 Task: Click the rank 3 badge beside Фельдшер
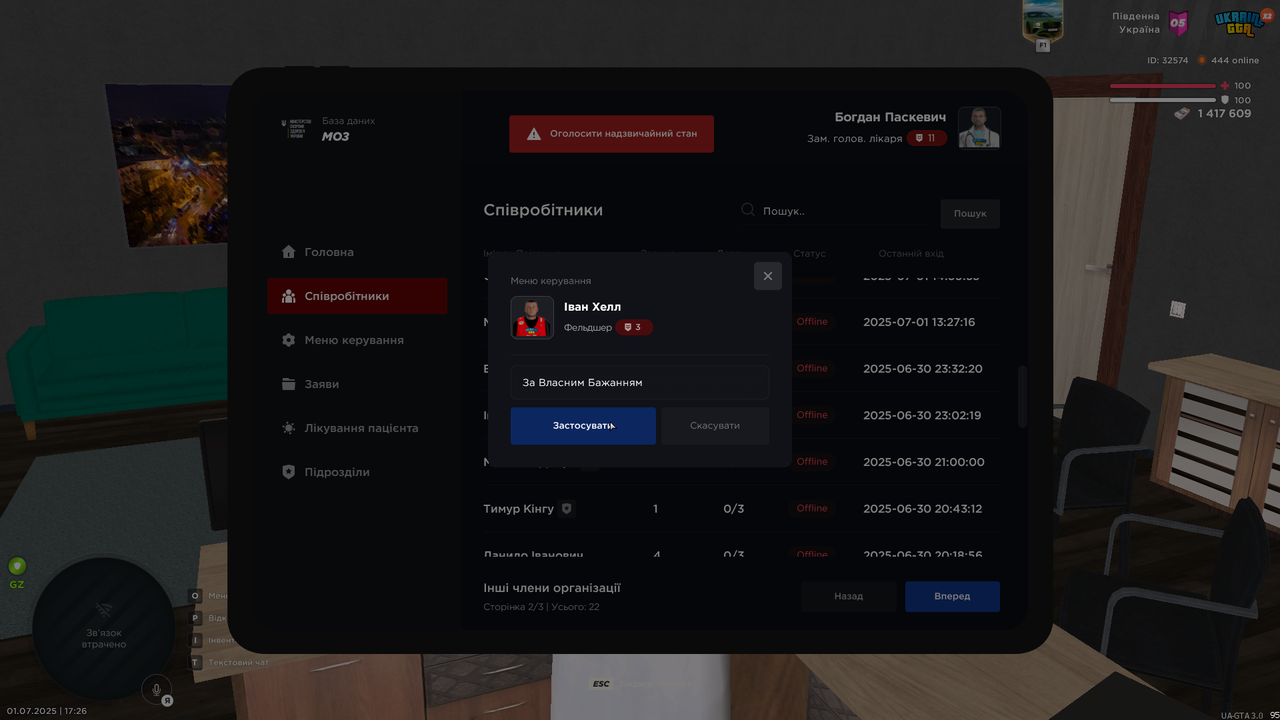[x=634, y=327]
